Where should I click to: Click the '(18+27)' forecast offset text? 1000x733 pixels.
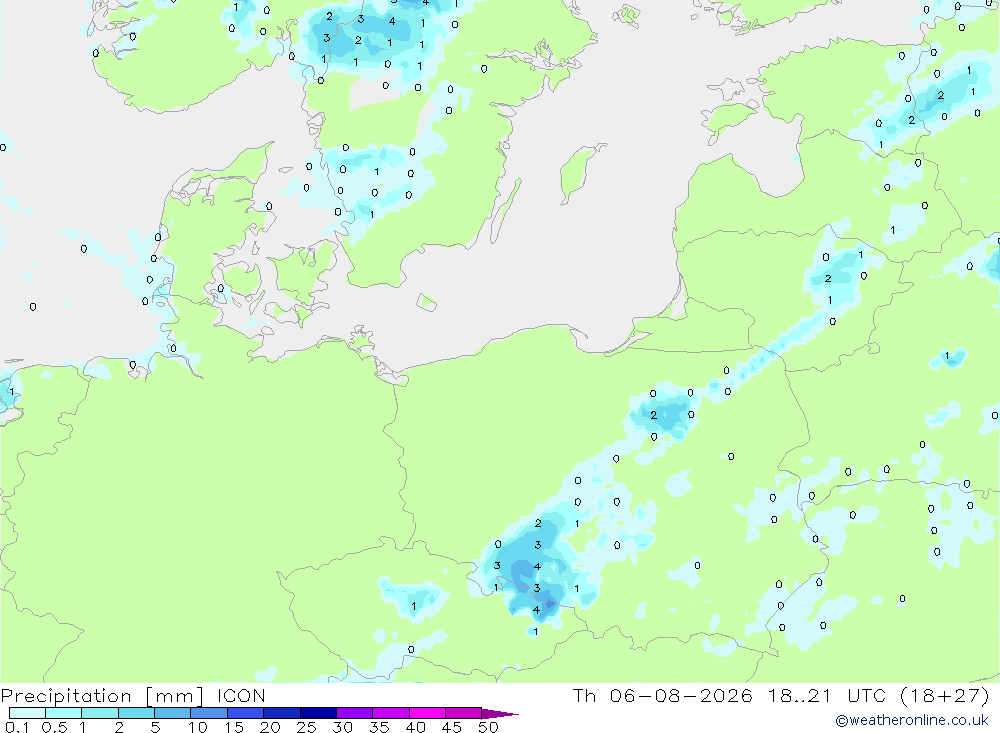(945, 695)
